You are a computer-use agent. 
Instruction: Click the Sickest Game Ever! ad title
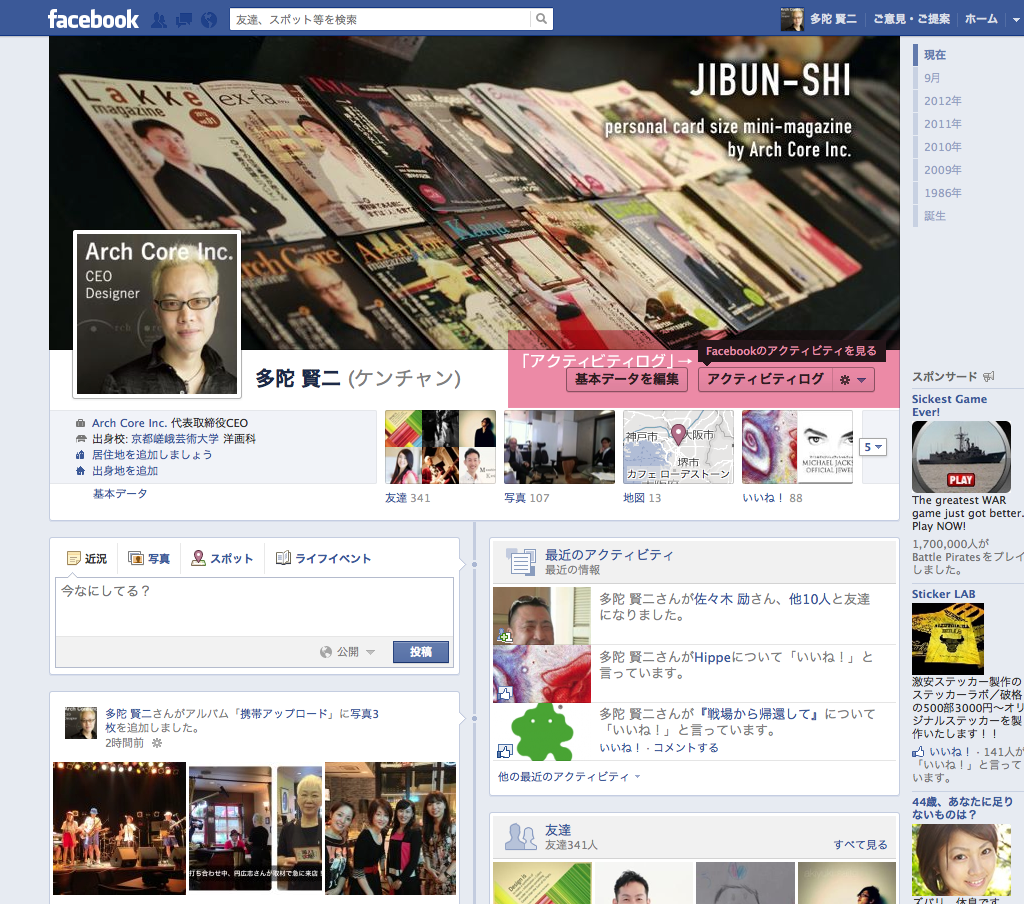[949, 406]
